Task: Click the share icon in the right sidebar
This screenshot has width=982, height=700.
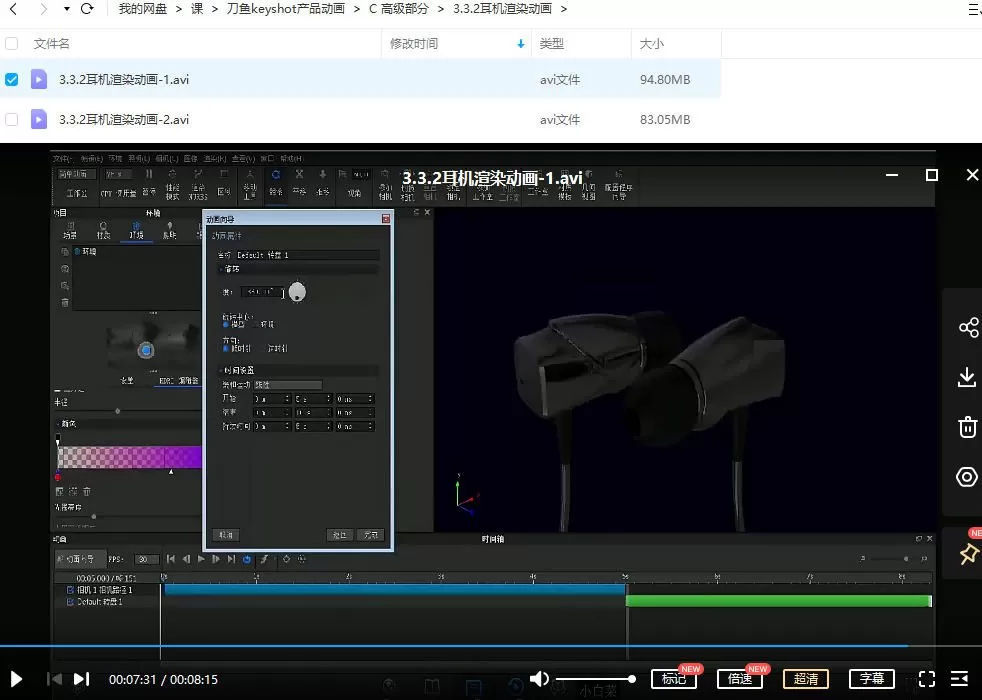Action: (968, 327)
